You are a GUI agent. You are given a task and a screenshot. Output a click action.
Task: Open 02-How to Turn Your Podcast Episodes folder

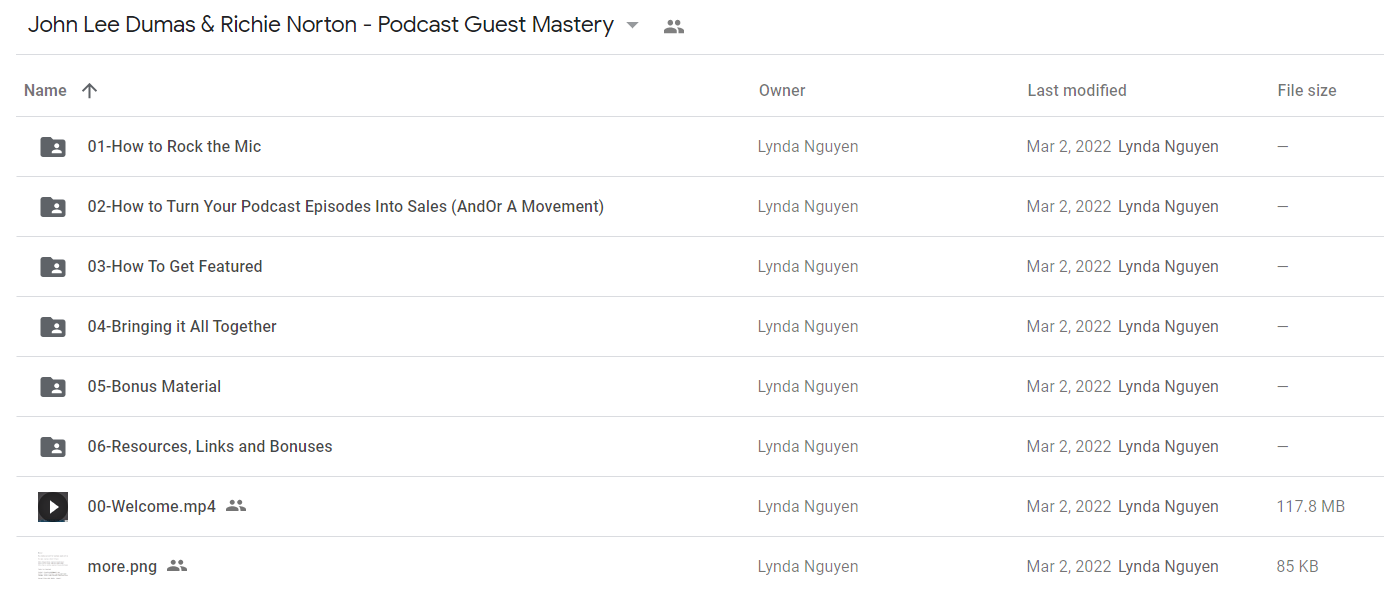[x=346, y=207]
